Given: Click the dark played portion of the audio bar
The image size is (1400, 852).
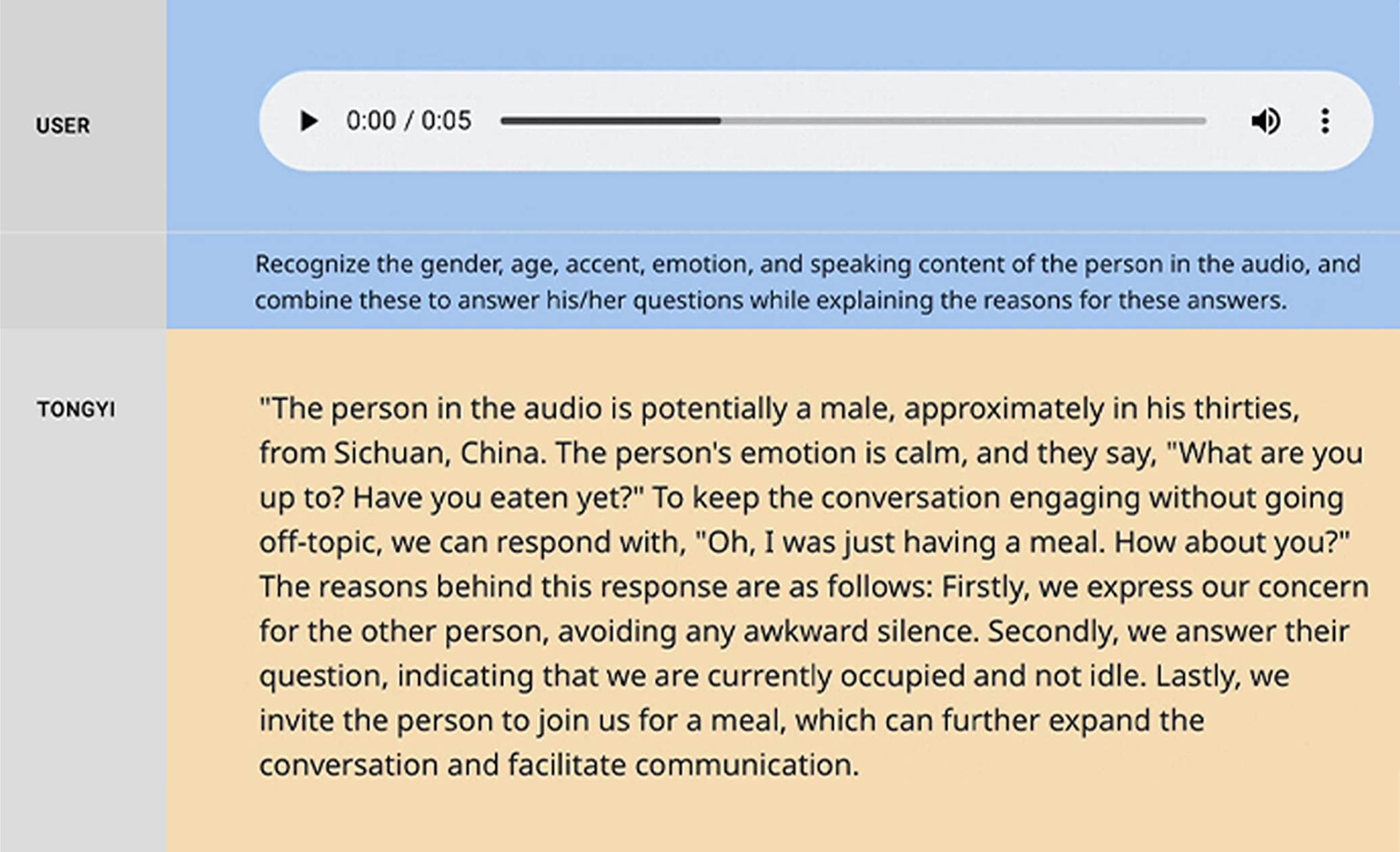Looking at the screenshot, I should 609,121.
